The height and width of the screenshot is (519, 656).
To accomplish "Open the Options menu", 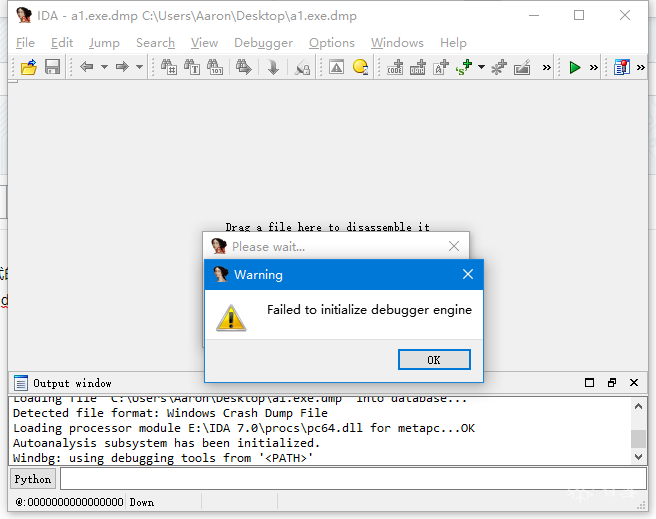I will (x=332, y=43).
